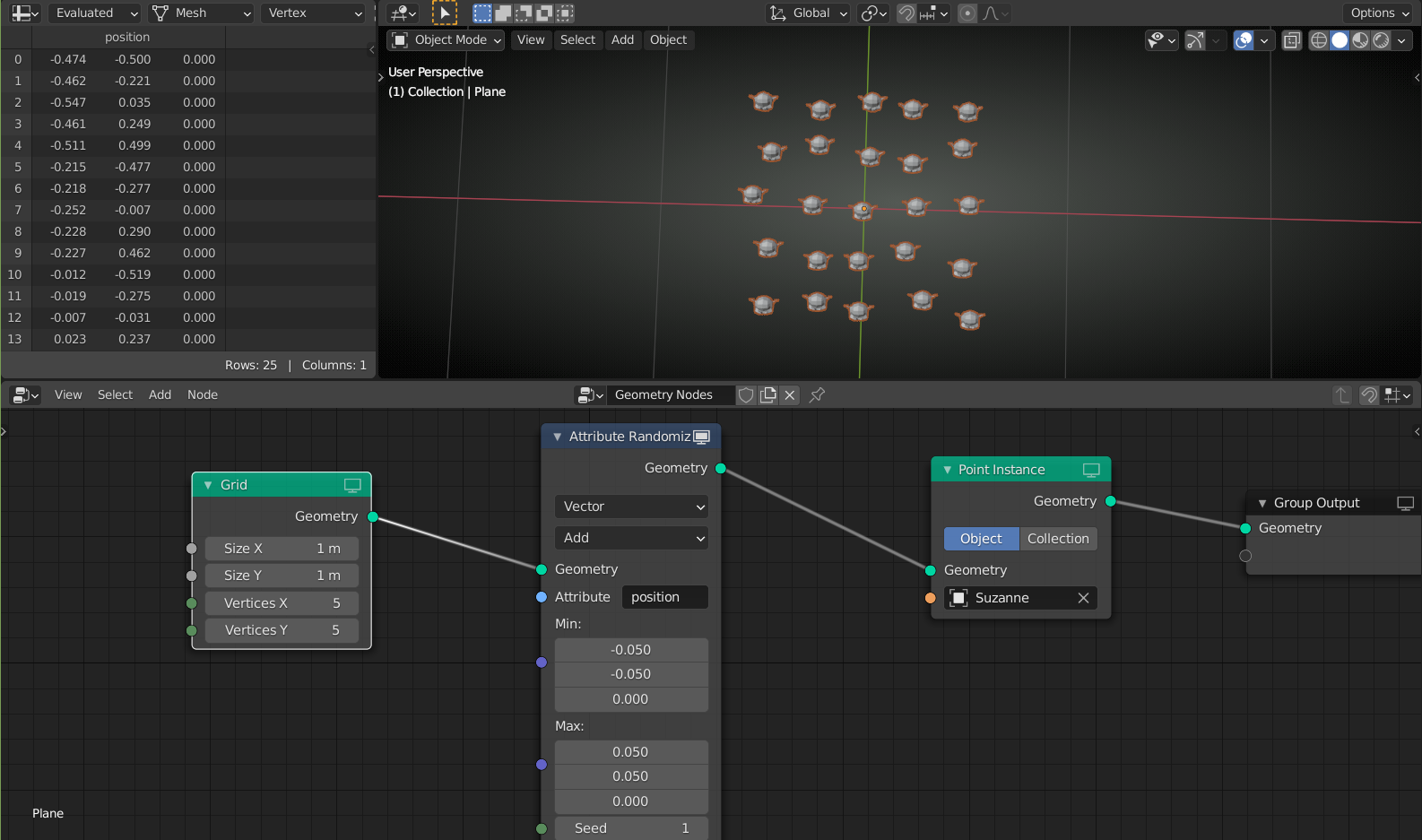
Task: Open viewport Select menu
Action: pyautogui.click(x=577, y=40)
